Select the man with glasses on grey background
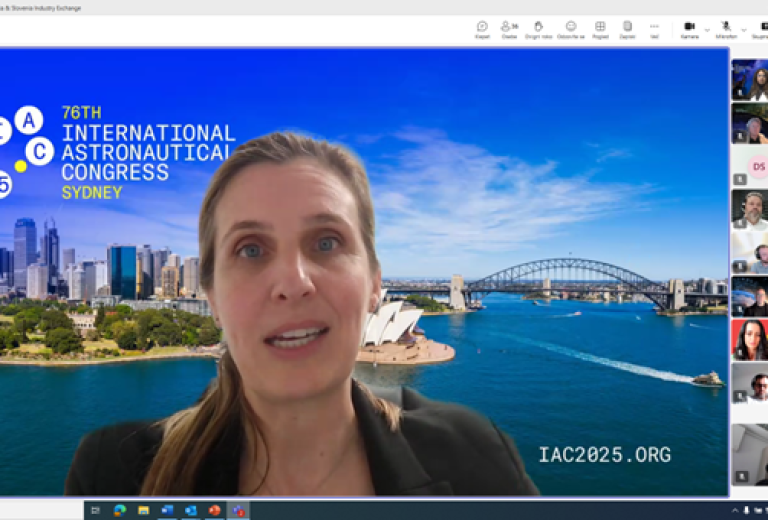This screenshot has height=520, width=768. pos(750,383)
